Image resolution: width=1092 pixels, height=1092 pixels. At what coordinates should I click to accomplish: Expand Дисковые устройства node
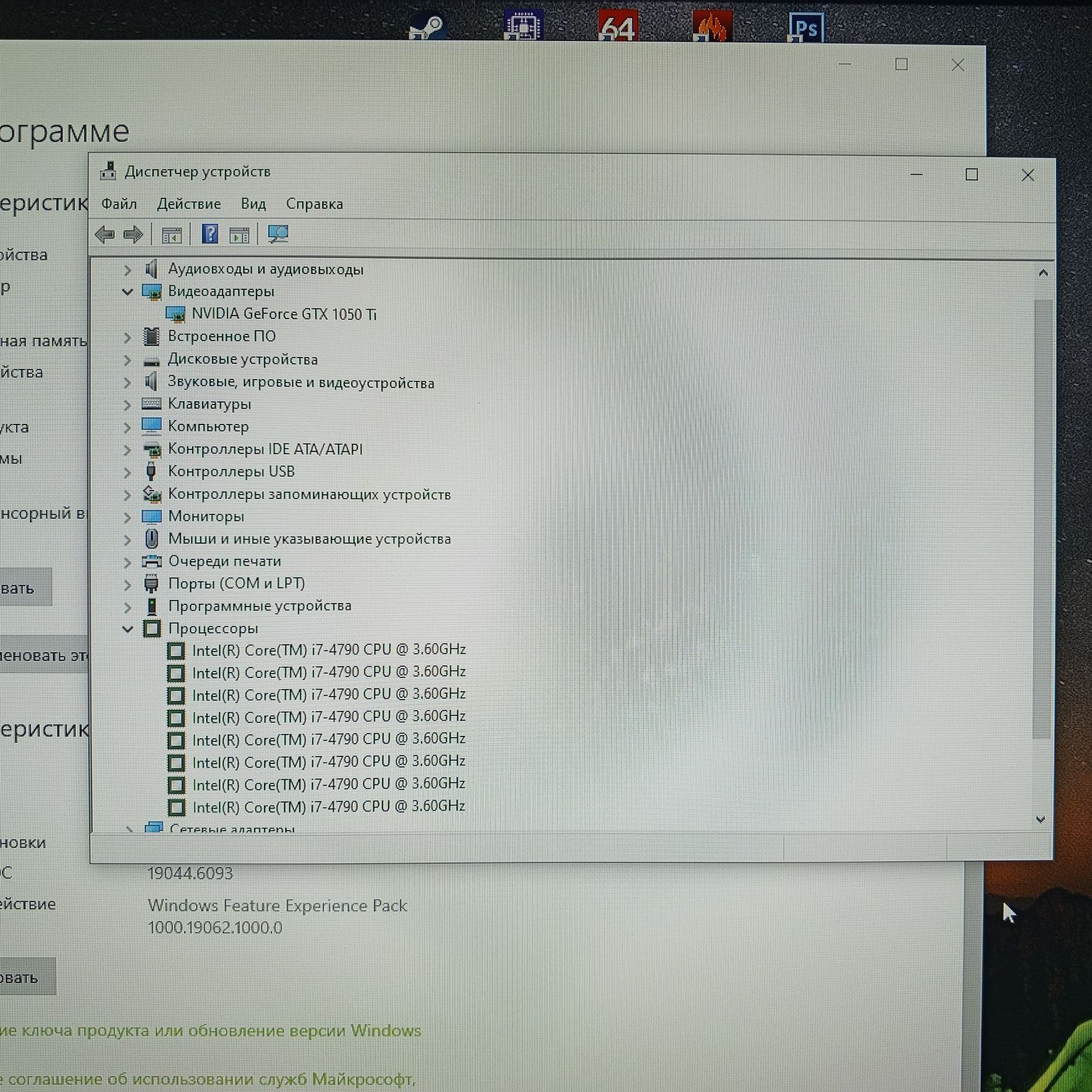click(127, 360)
